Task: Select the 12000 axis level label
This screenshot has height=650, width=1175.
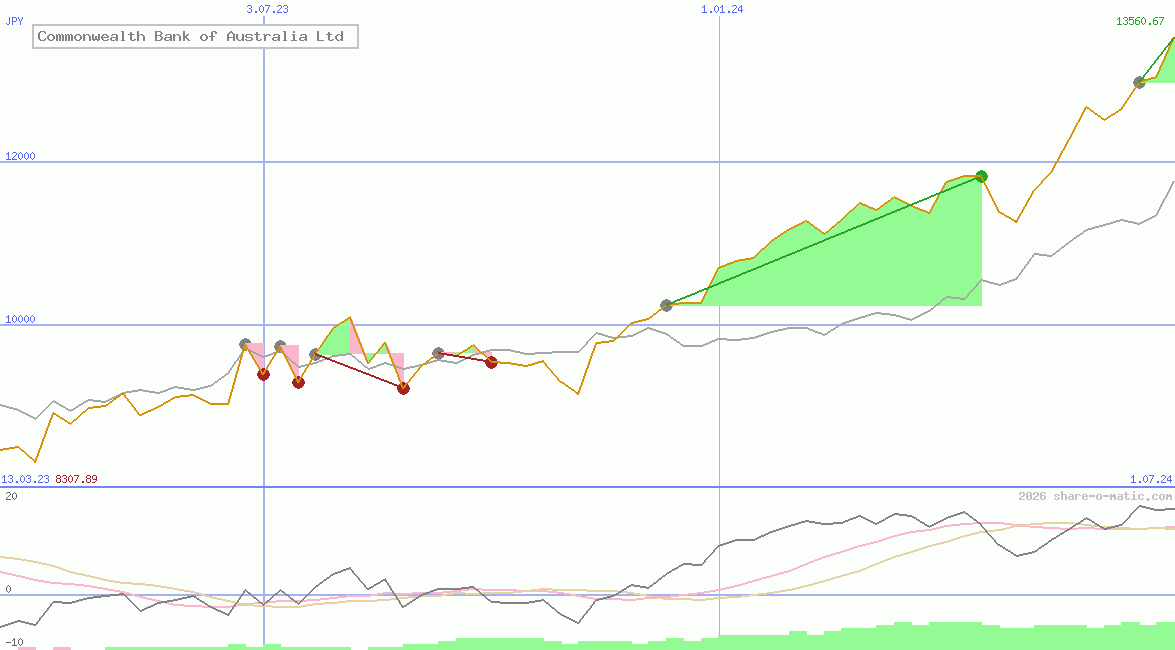Action: click(x=18, y=156)
